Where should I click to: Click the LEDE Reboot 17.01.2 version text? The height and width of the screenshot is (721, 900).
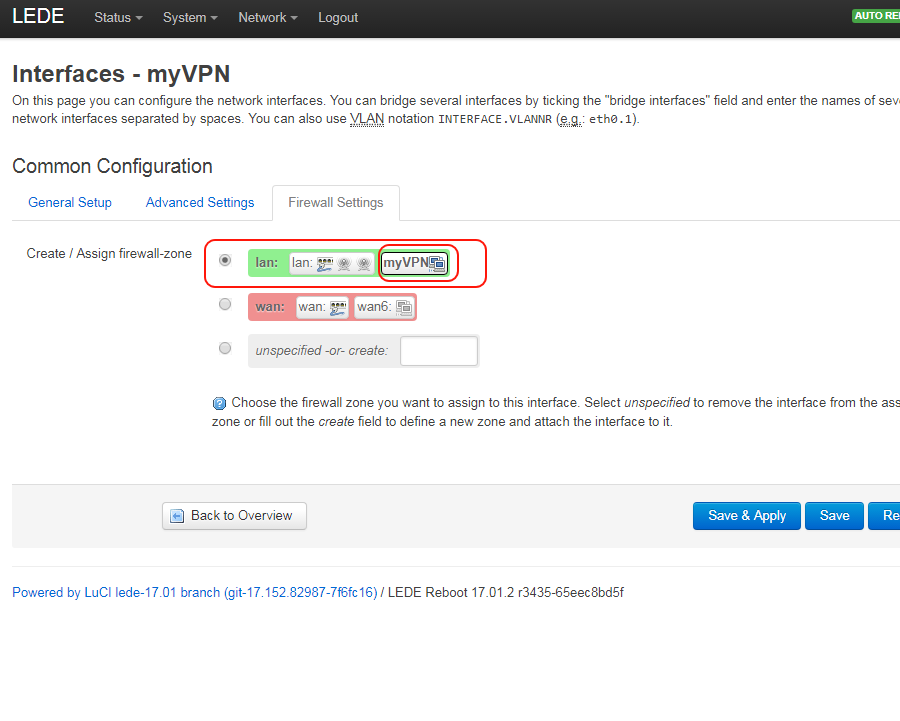tap(506, 592)
